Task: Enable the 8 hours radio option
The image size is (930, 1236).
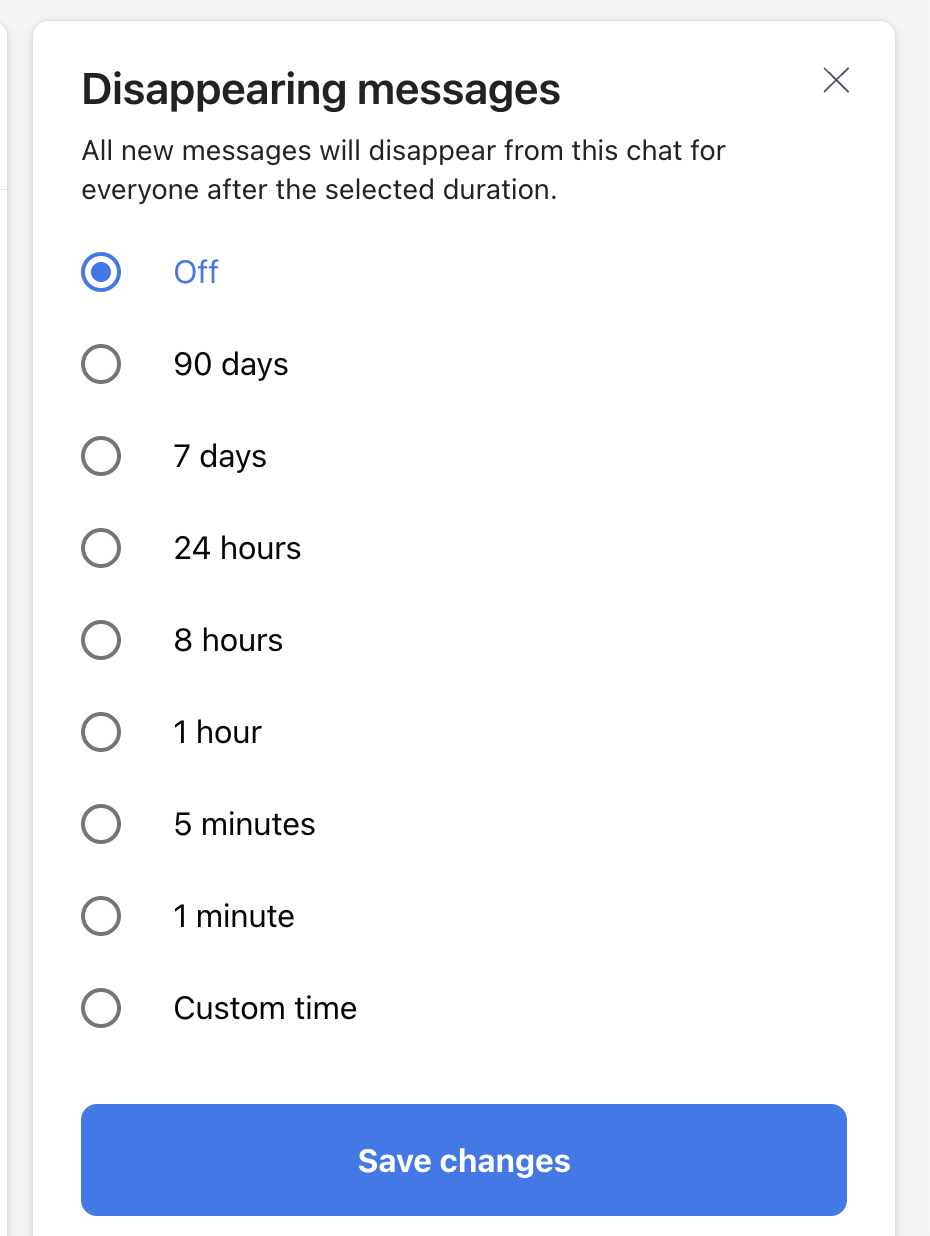Action: pyautogui.click(x=101, y=640)
